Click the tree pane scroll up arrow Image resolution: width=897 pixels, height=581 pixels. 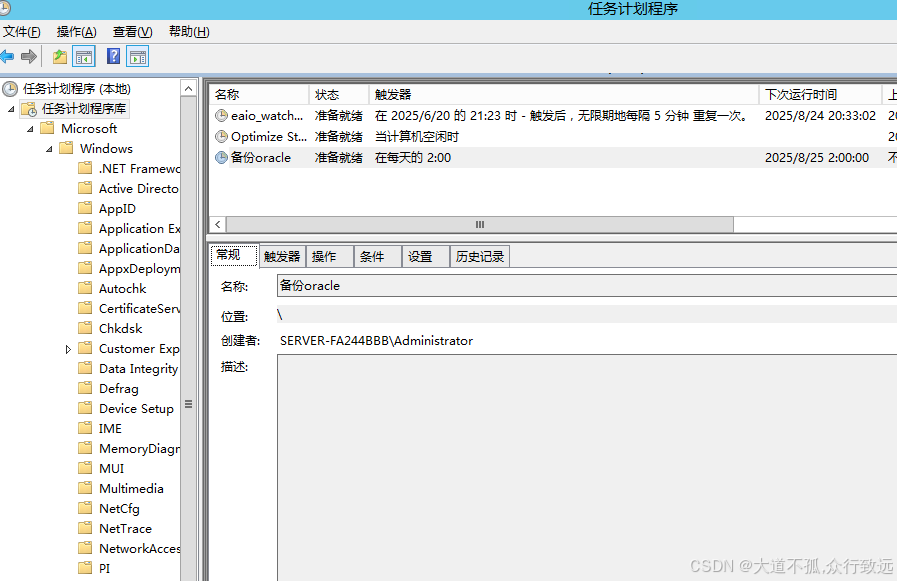[x=188, y=88]
